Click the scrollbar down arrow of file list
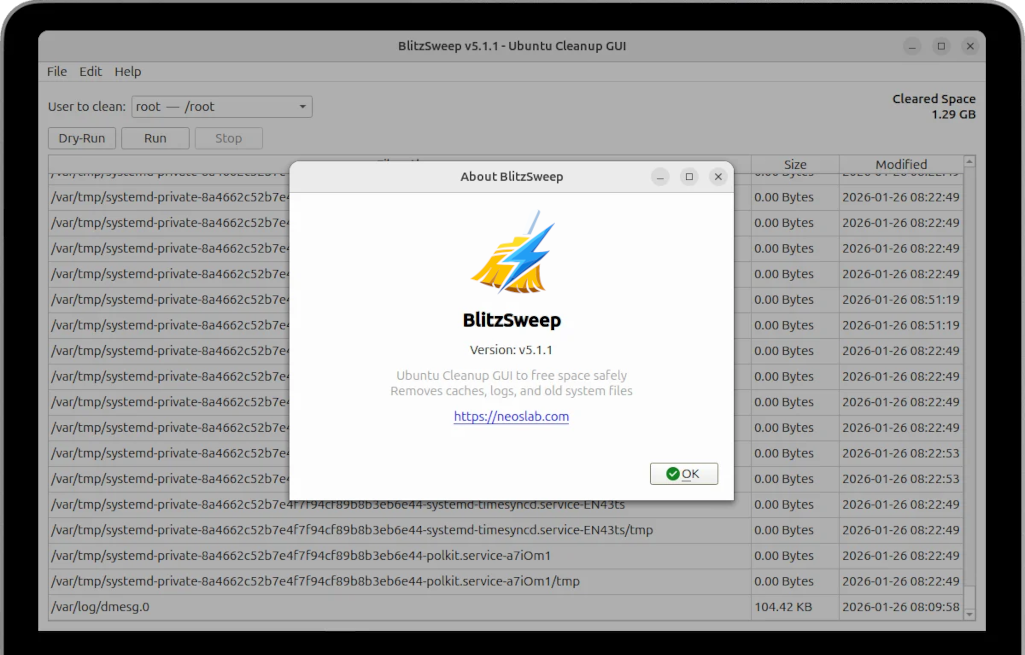 click(969, 614)
